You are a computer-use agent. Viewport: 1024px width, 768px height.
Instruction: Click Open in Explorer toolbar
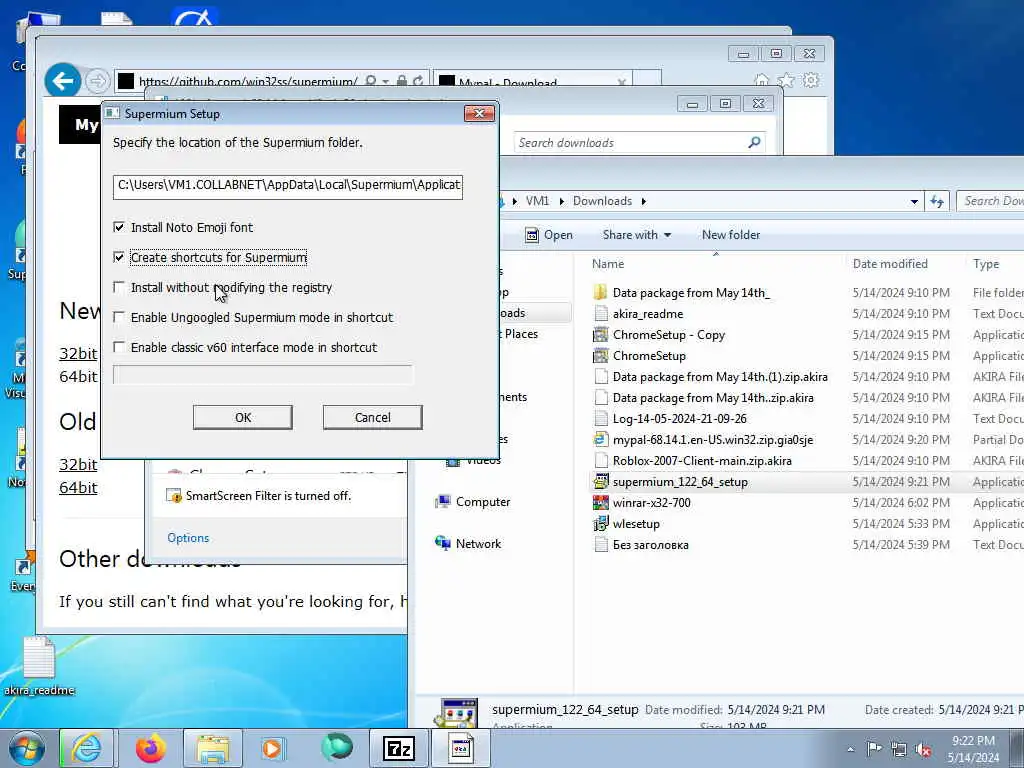[549, 235]
